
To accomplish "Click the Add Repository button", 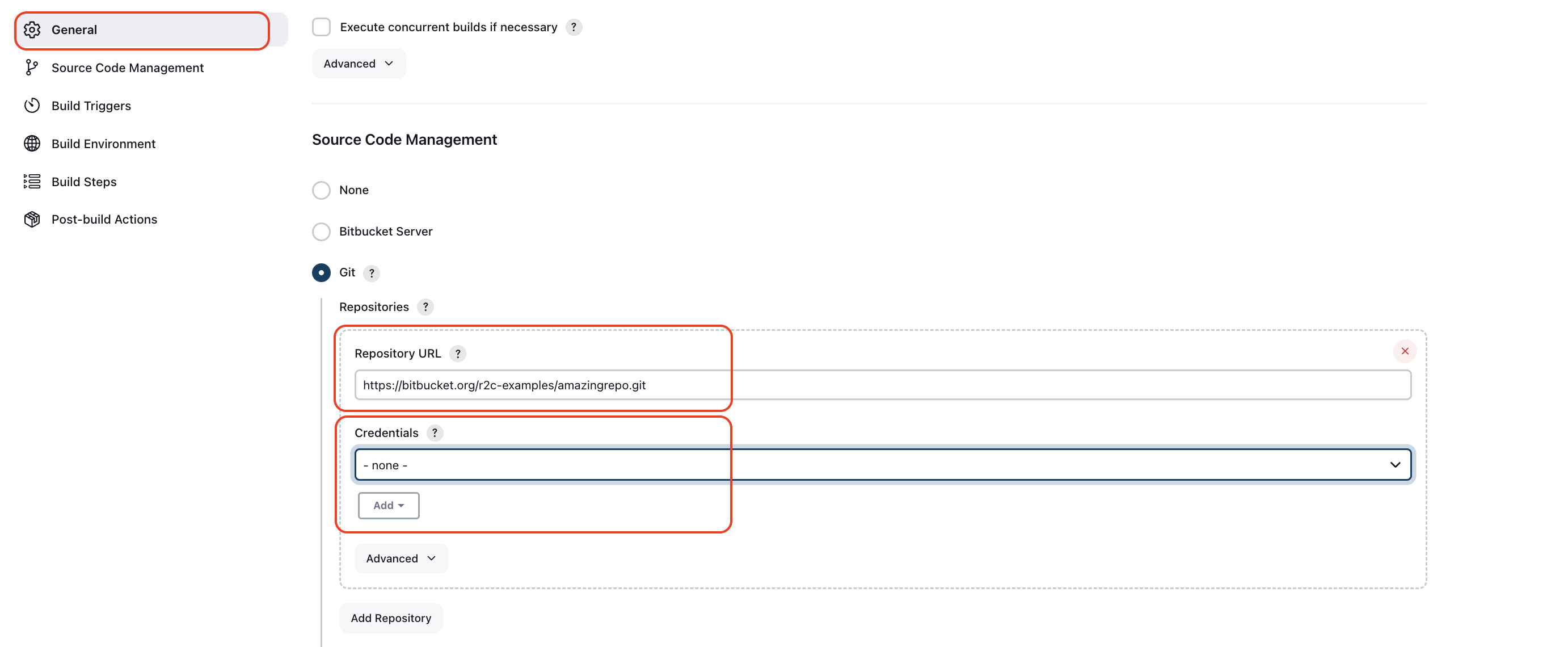I will coord(391,617).
